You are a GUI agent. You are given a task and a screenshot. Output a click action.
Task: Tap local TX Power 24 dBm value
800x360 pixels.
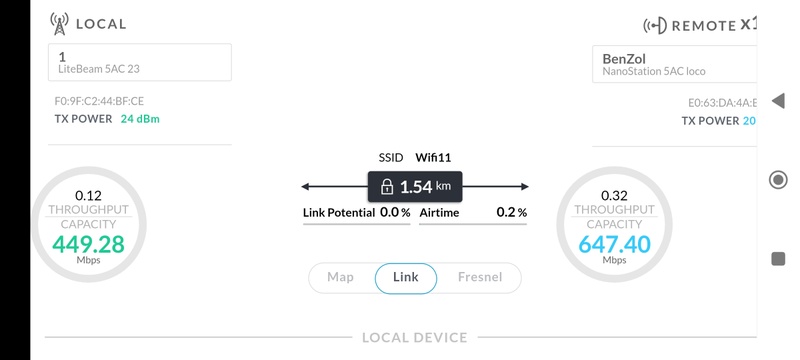pos(140,119)
